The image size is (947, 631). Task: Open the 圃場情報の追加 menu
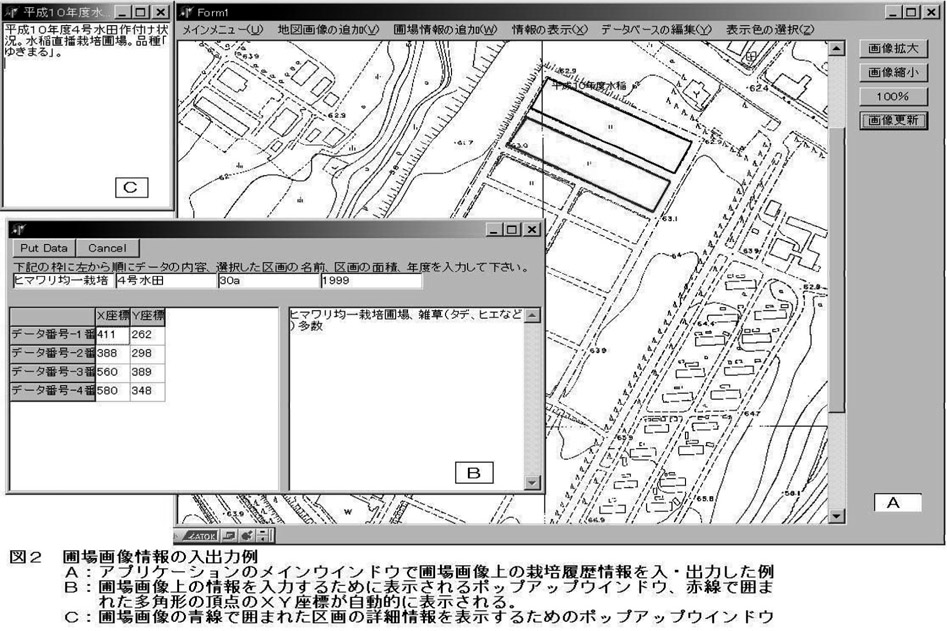(x=445, y=30)
